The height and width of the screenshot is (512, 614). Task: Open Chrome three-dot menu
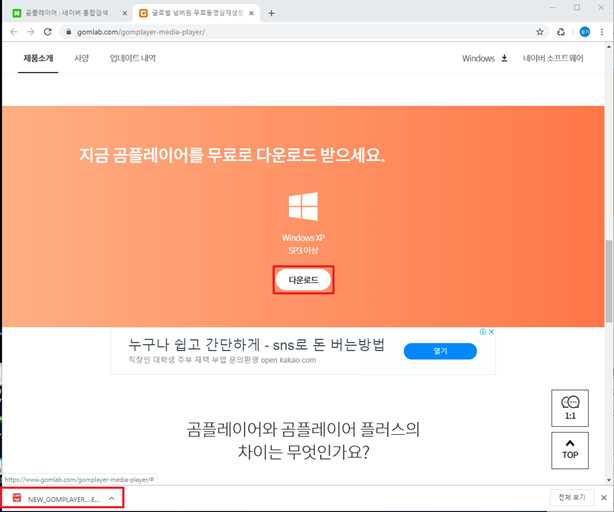[x=602, y=32]
